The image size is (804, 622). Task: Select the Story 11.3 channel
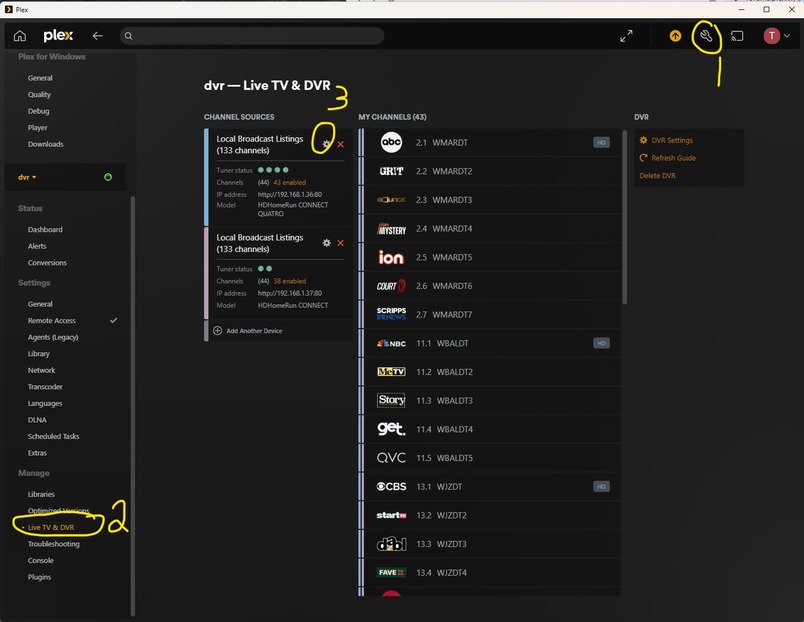pos(489,400)
